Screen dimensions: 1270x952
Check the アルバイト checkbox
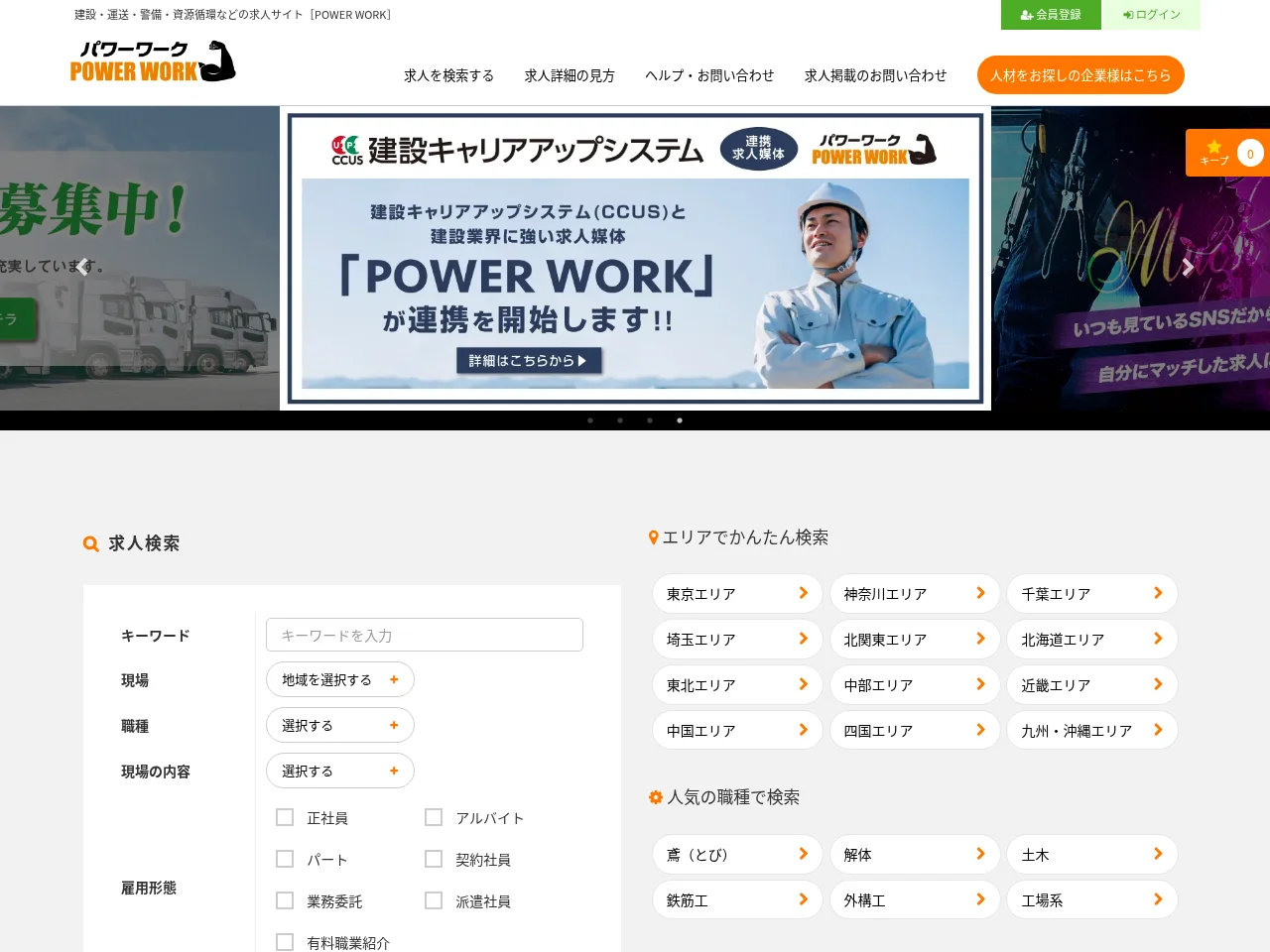[x=434, y=817]
